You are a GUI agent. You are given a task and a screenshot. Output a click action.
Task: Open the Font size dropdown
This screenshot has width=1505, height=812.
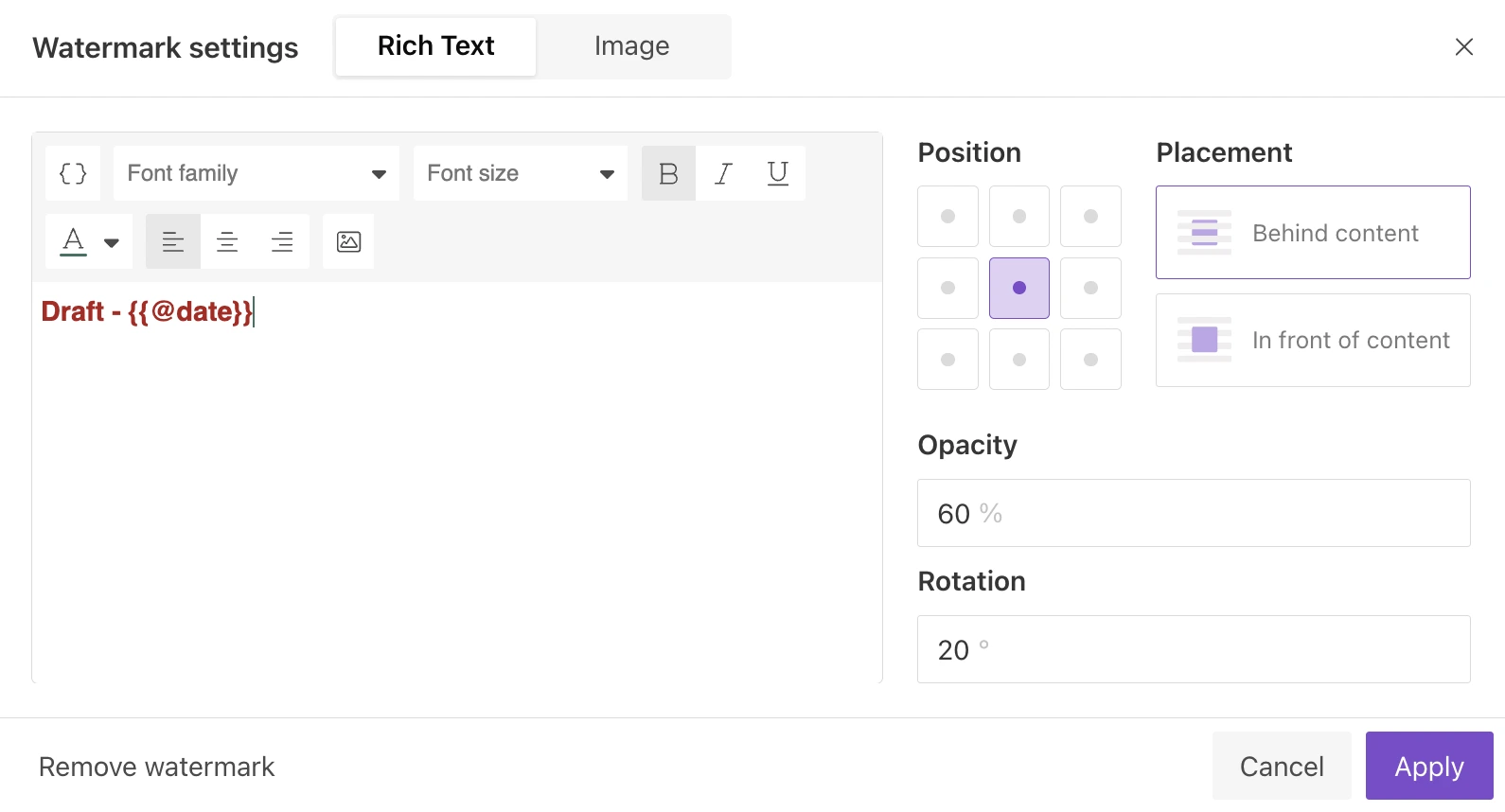coord(521,173)
